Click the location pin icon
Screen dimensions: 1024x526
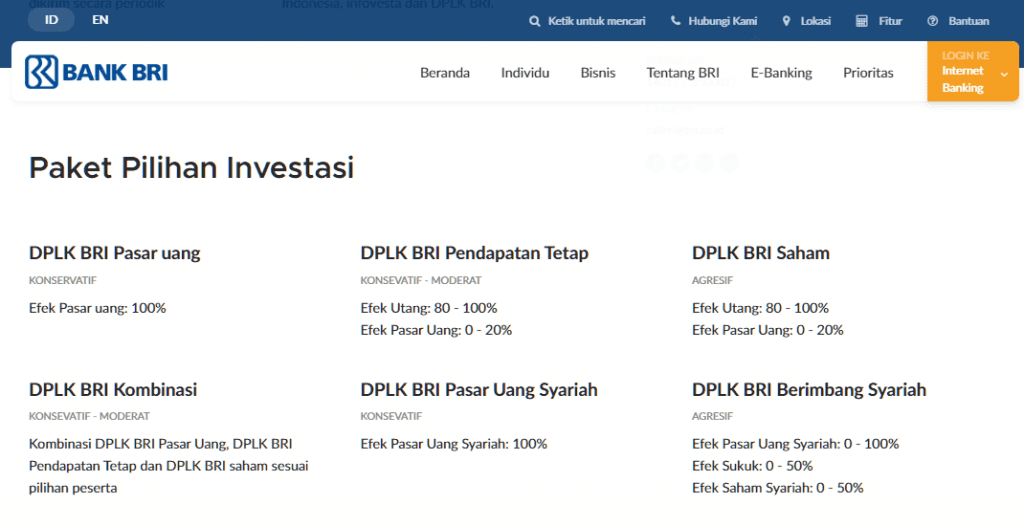pos(786,21)
